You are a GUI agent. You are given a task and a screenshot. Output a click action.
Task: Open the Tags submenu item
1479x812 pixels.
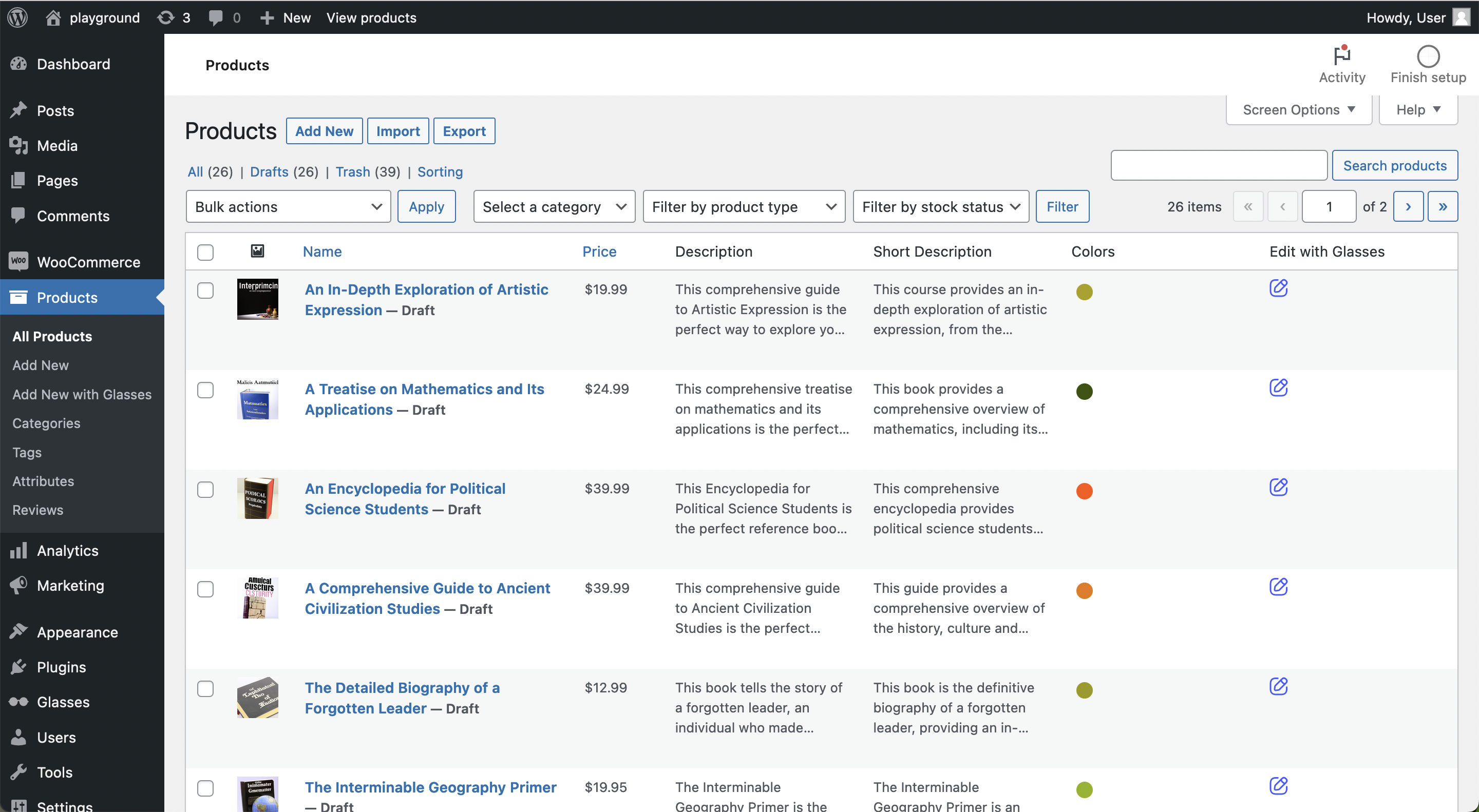(x=27, y=452)
